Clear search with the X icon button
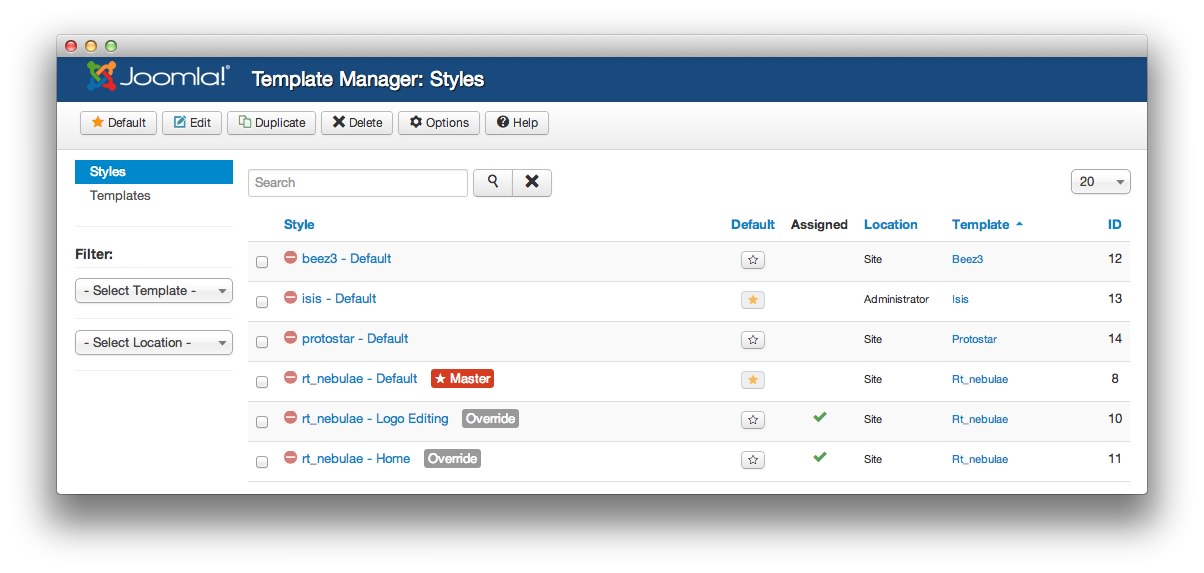The width and height of the screenshot is (1204, 573). pyautogui.click(x=532, y=182)
